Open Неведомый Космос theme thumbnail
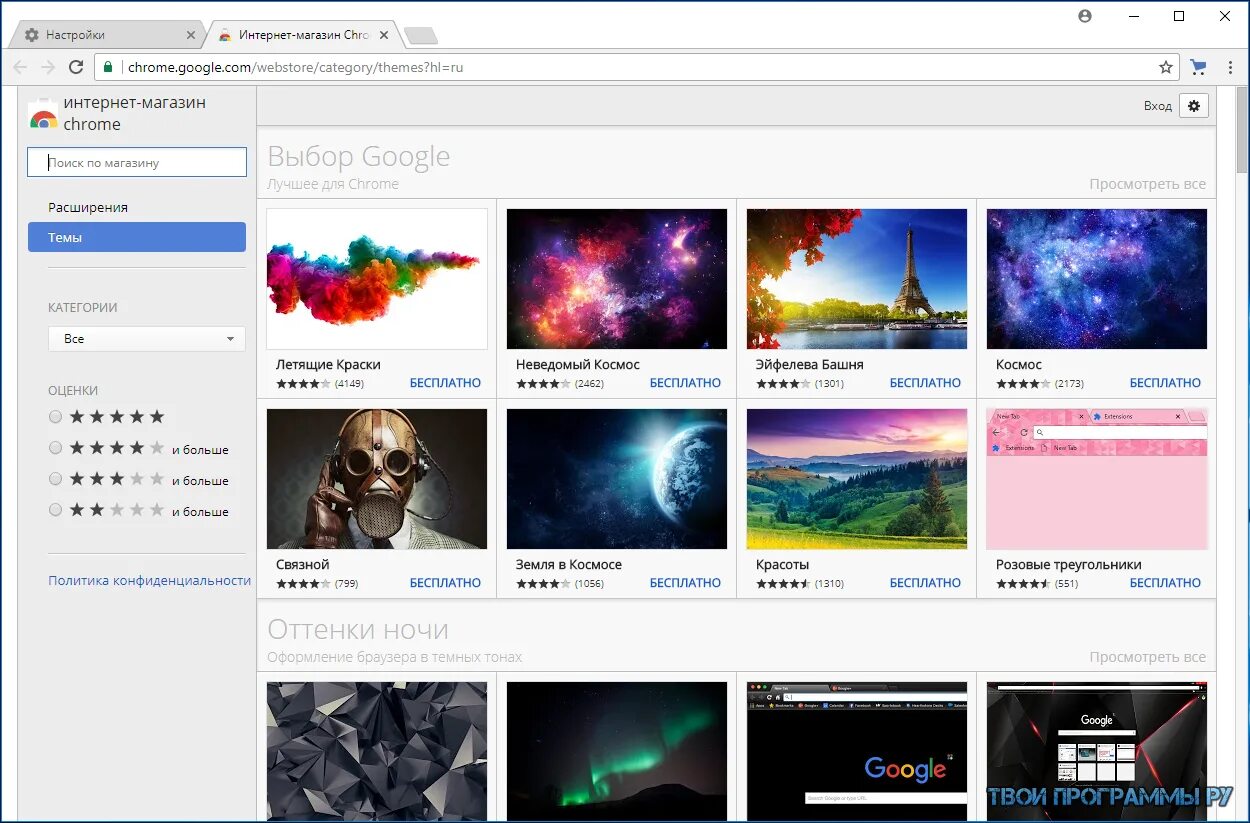Viewport: 1250px width, 823px height. (x=617, y=279)
